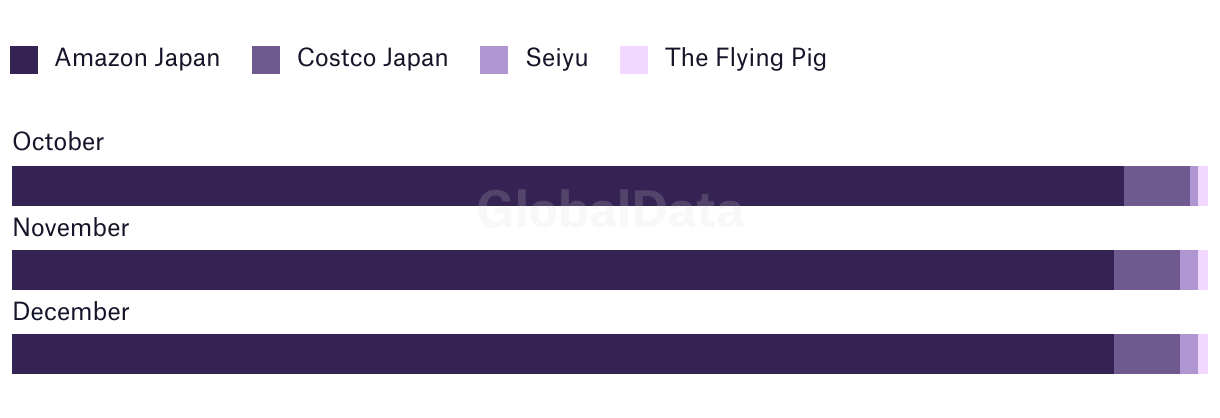Toggle the Costco Japan legend label
This screenshot has width=1220, height=418.
coord(372,58)
